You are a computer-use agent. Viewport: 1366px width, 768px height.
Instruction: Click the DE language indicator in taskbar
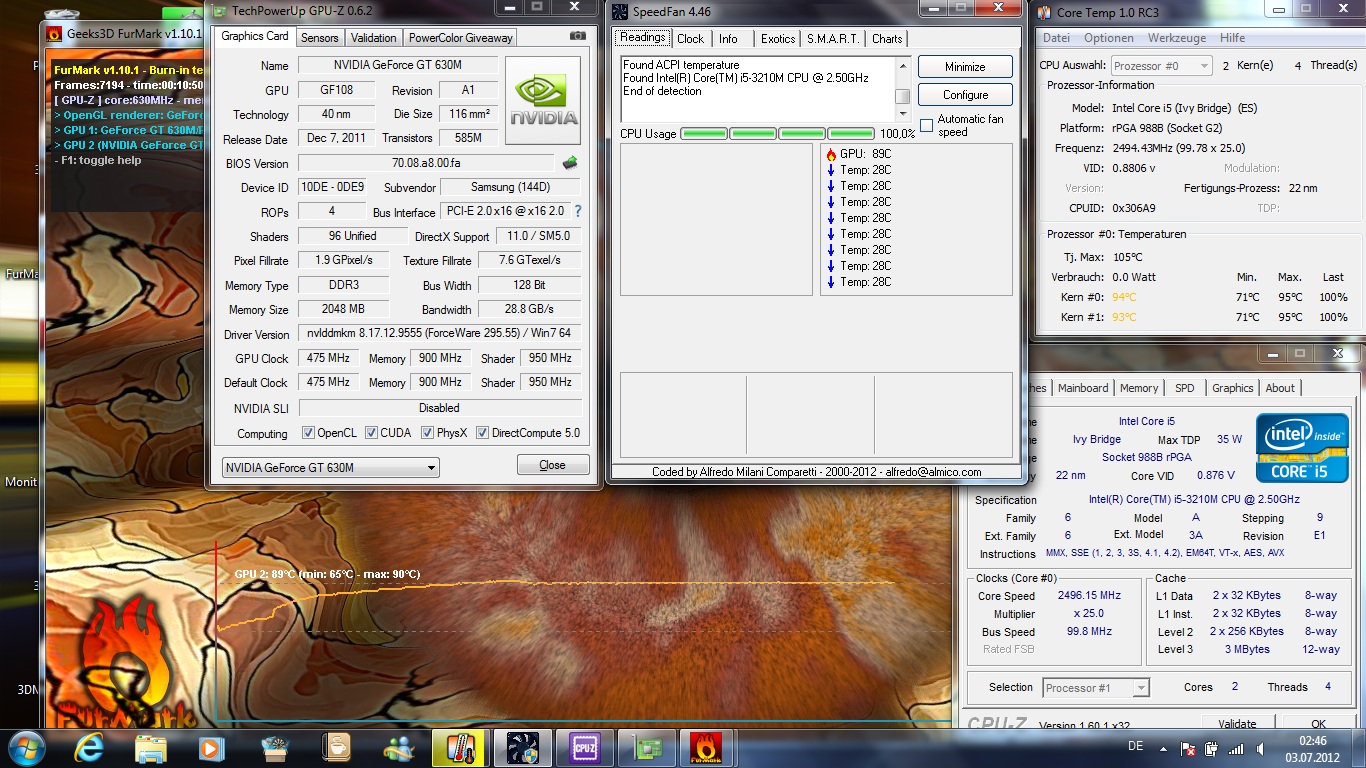(1135, 746)
